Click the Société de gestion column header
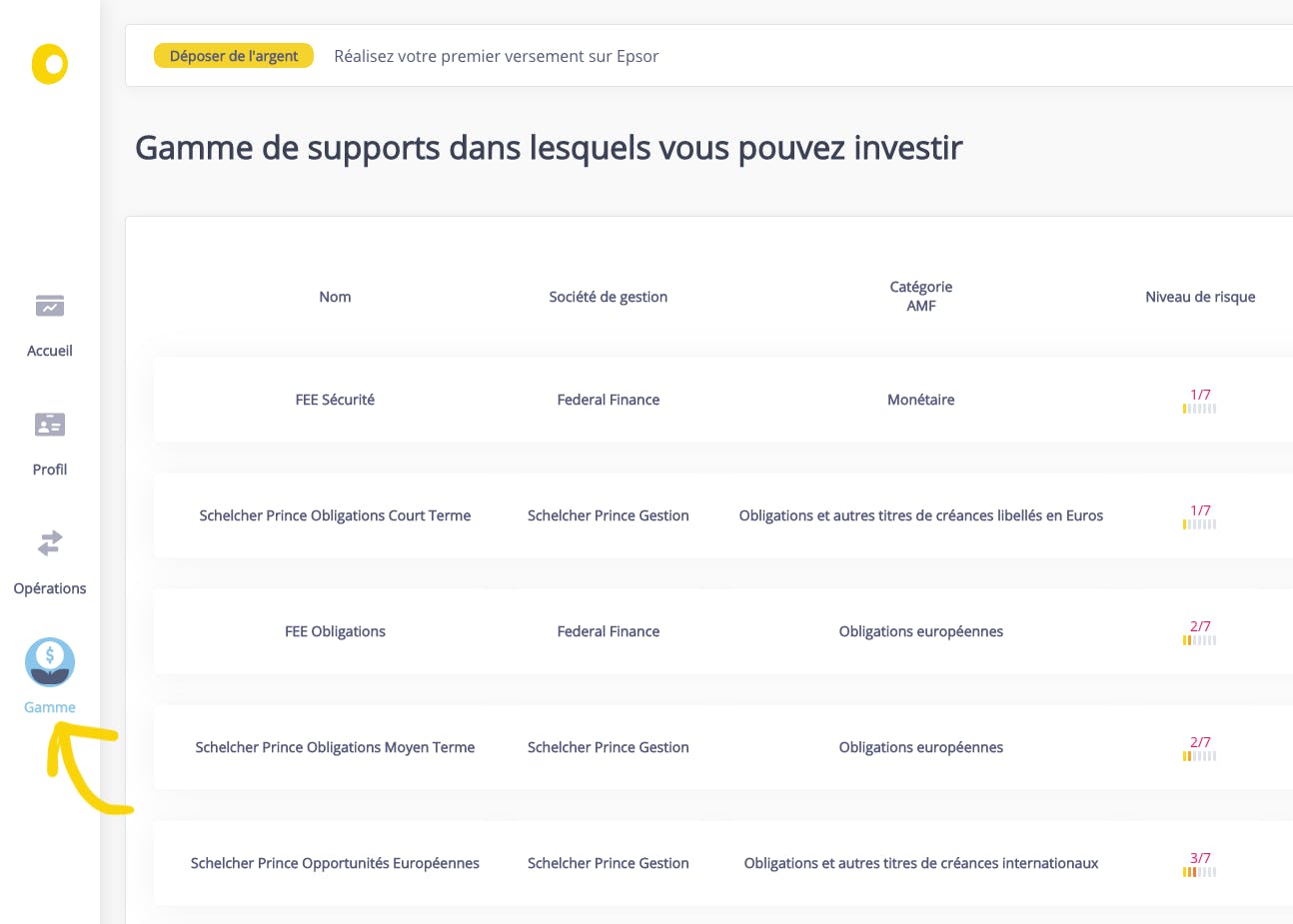Viewport: 1293px width, 924px height. (609, 297)
